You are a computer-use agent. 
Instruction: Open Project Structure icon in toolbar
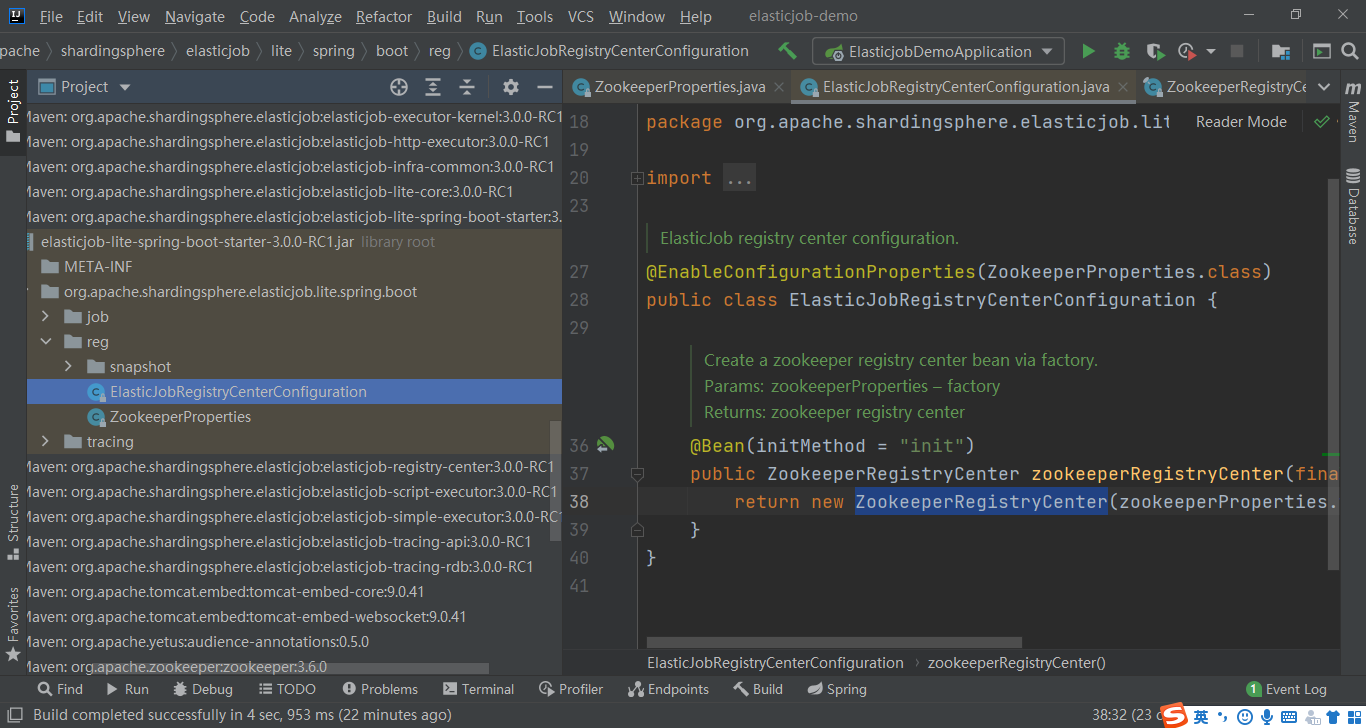click(1280, 51)
